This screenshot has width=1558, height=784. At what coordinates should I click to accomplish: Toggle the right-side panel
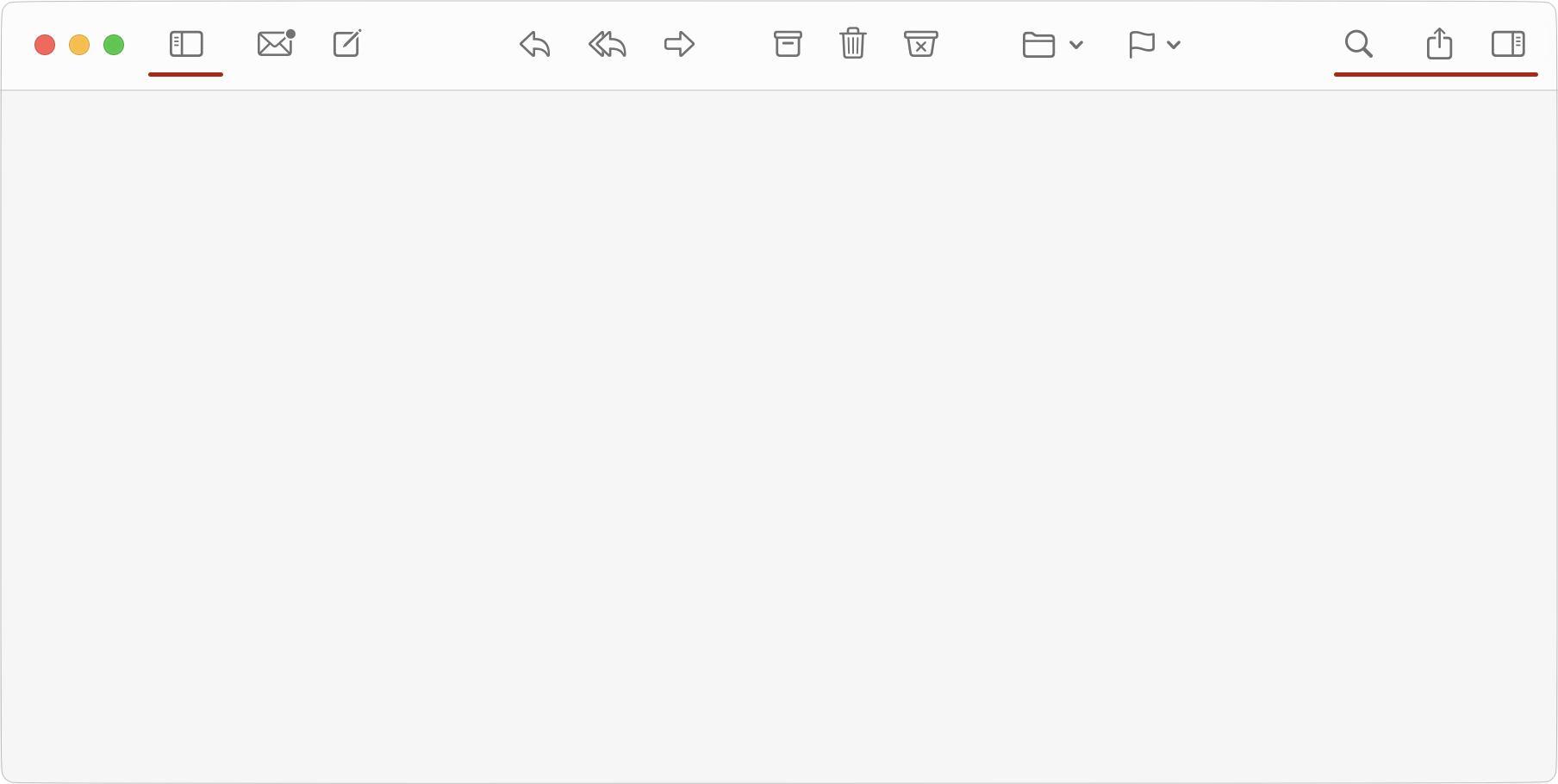[1509, 44]
